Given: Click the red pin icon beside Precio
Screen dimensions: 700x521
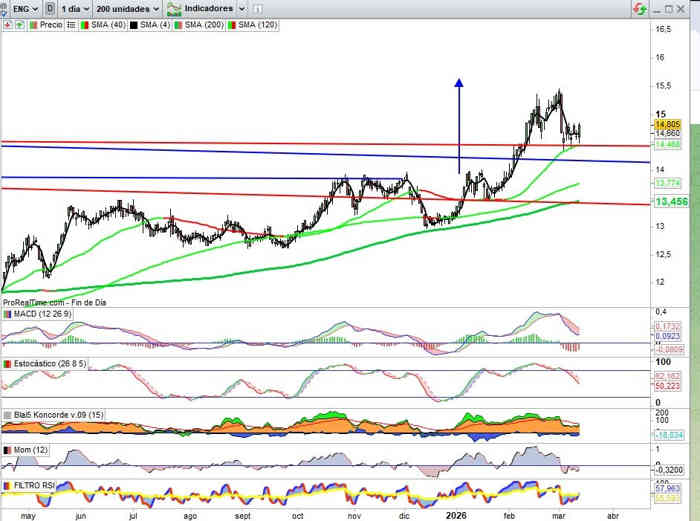Looking at the screenshot, I should [7, 23].
